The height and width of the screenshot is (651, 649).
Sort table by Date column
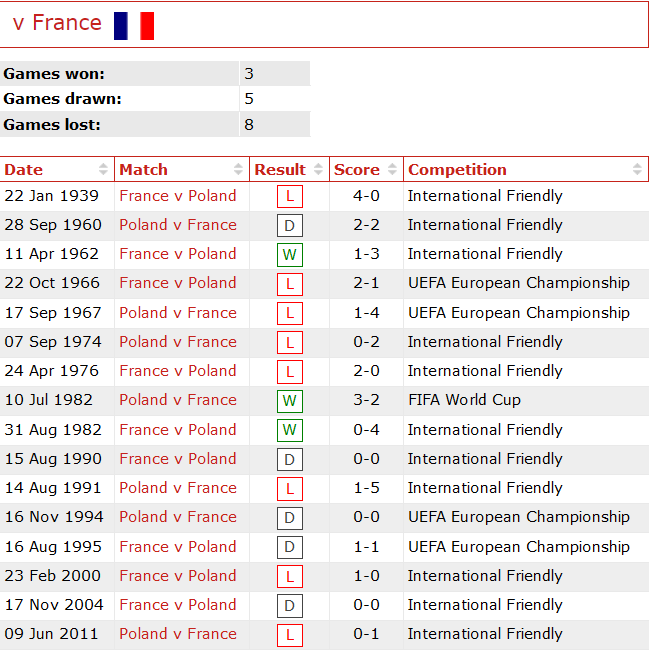click(57, 170)
